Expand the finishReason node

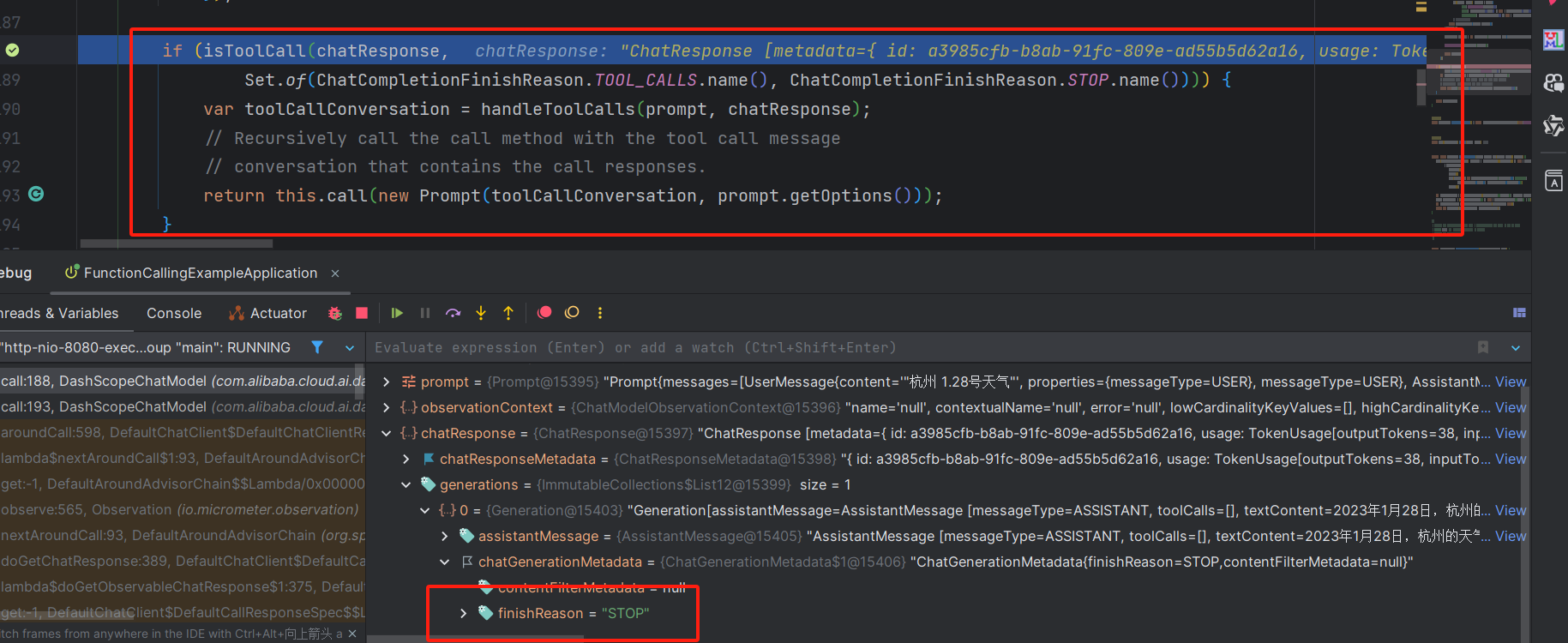pos(463,613)
